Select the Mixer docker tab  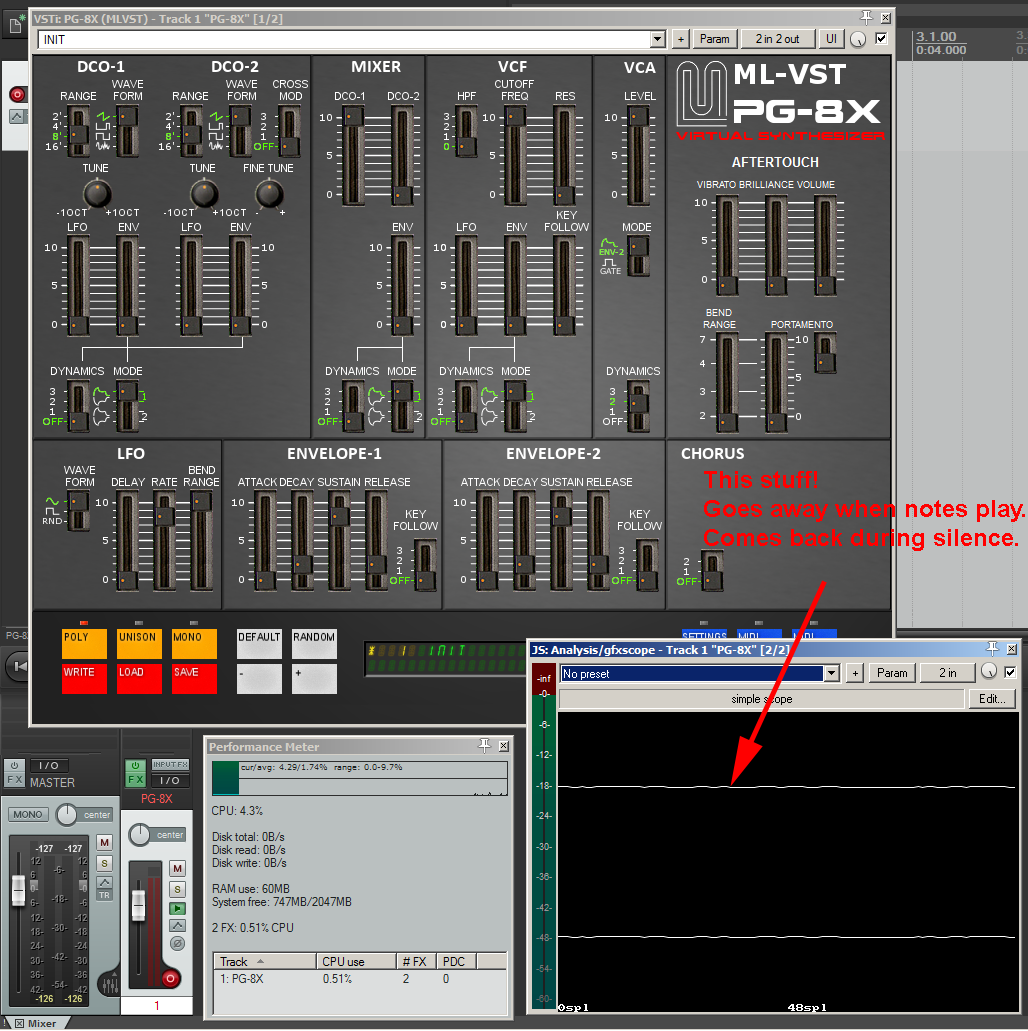click(37, 1023)
